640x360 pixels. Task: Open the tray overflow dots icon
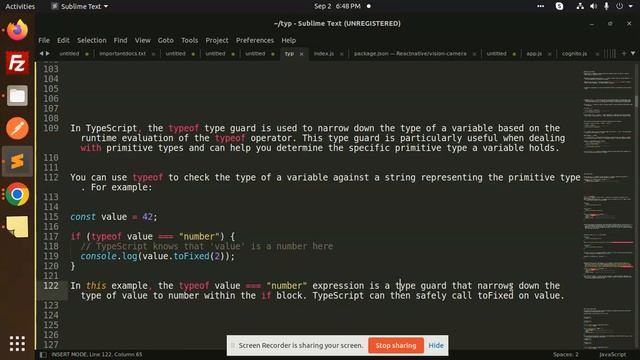coord(540,6)
